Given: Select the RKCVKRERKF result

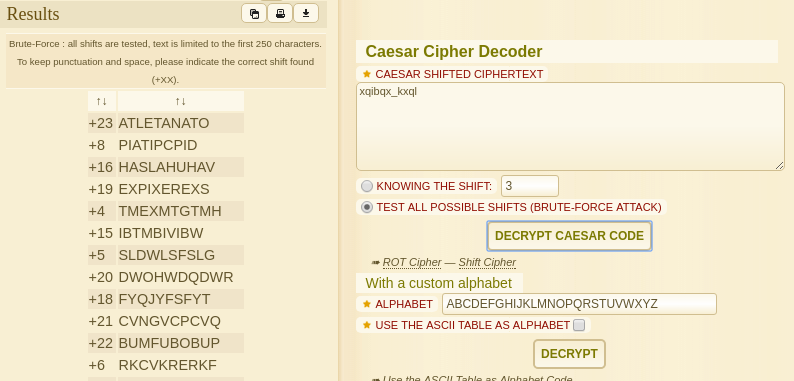Looking at the screenshot, I should [167, 365].
